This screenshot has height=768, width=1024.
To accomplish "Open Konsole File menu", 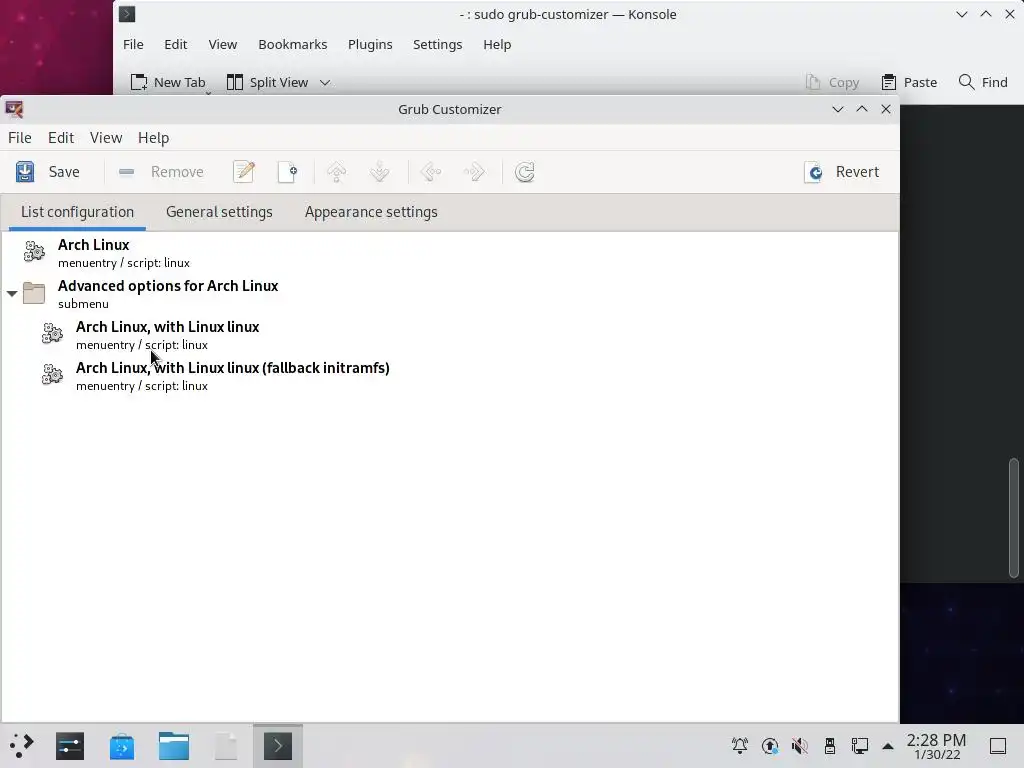I will click(x=133, y=44).
